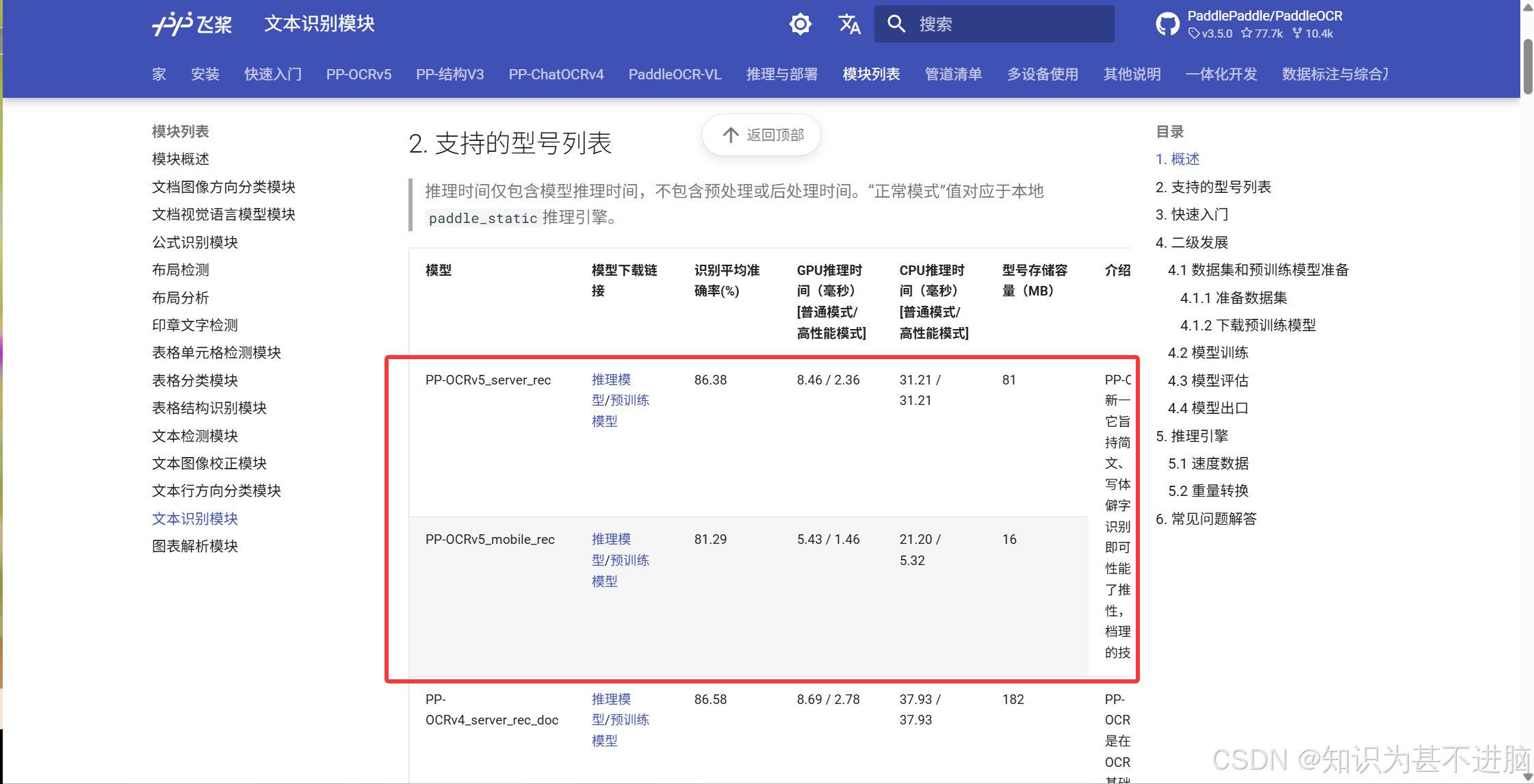
Task: Open the PP-结构V3 navigation tab
Action: click(450, 74)
